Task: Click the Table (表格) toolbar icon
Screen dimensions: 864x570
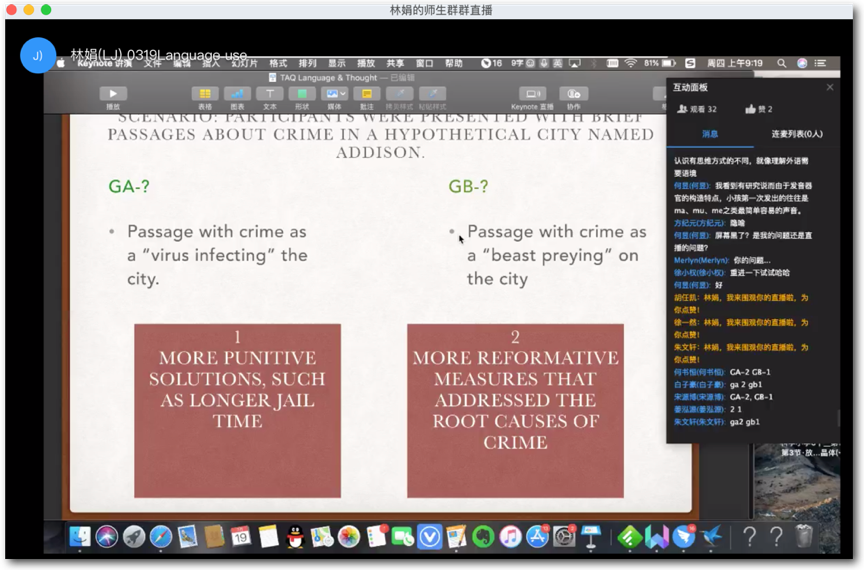Action: (x=205, y=94)
